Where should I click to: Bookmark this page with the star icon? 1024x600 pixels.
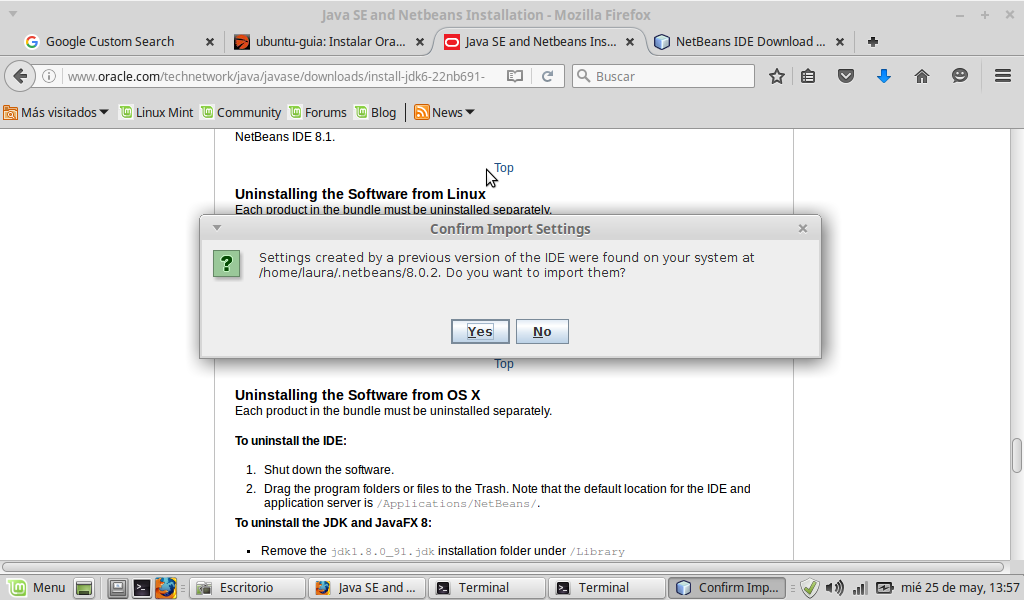tap(776, 76)
